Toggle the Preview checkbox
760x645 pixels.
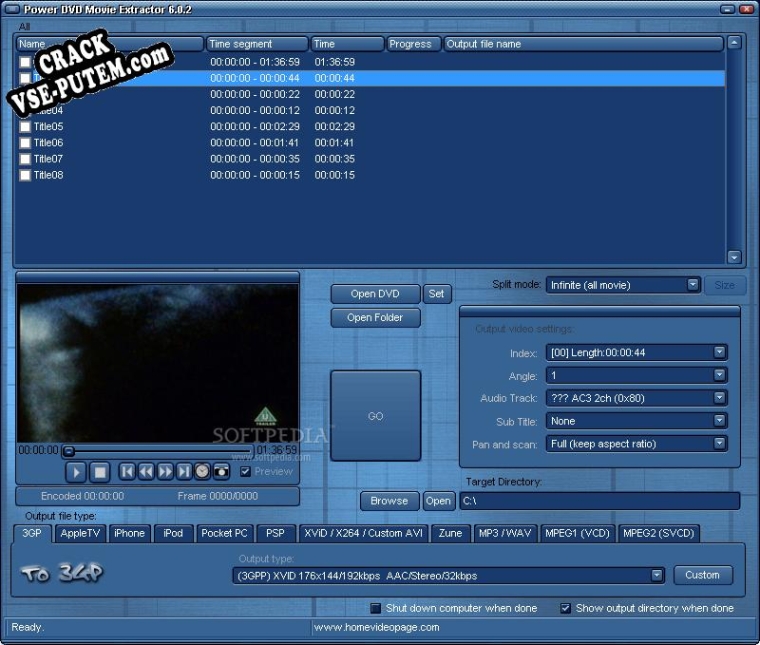point(245,471)
